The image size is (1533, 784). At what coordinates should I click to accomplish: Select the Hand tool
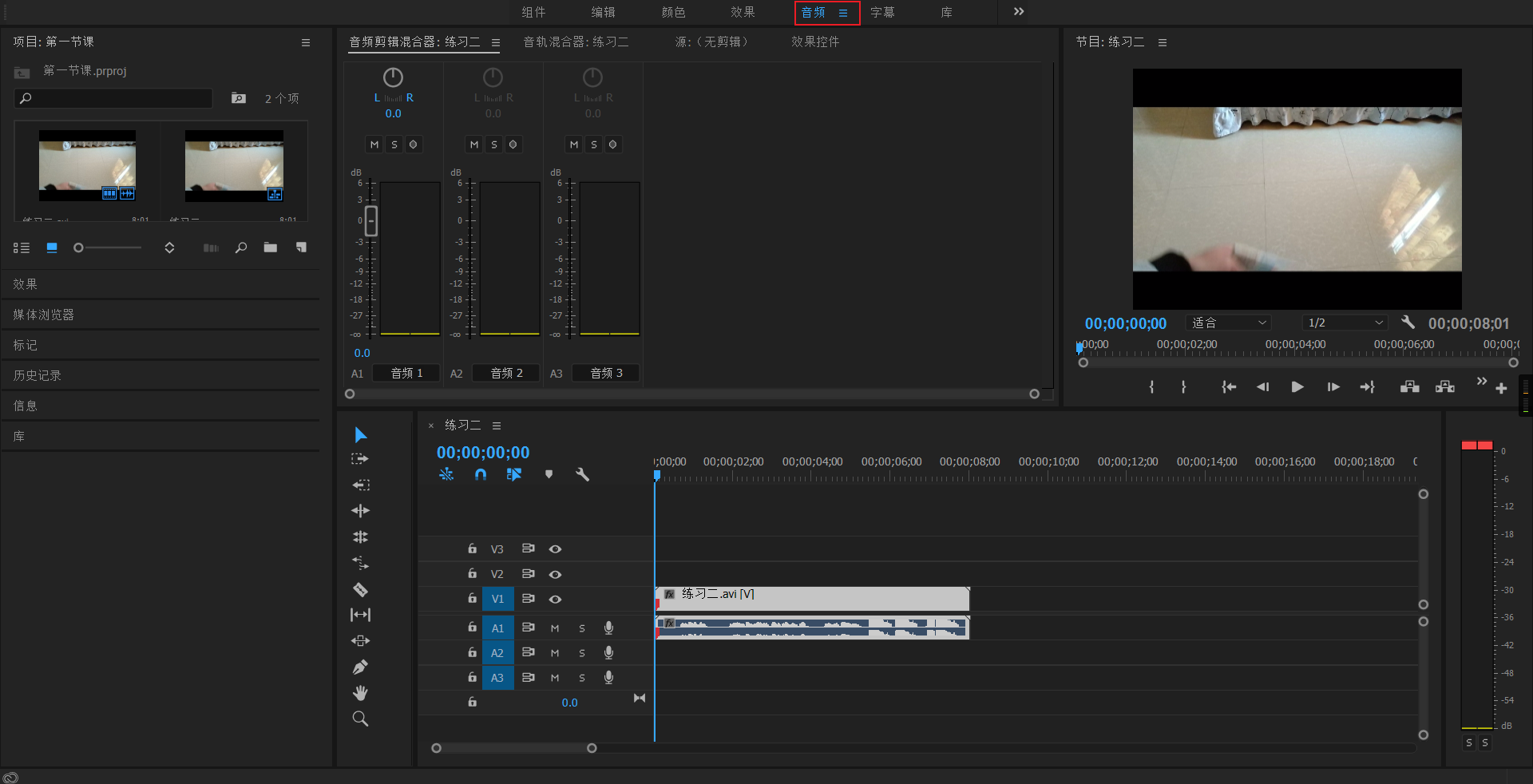(x=360, y=692)
